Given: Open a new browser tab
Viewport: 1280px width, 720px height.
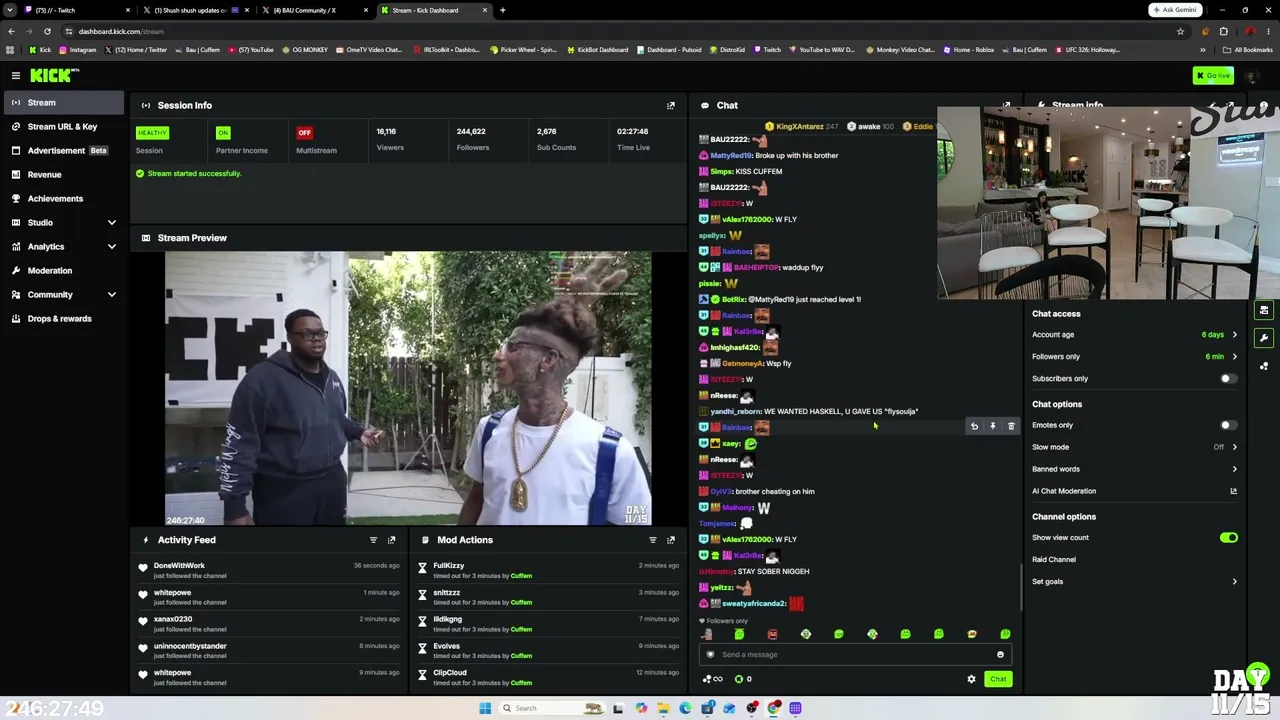Looking at the screenshot, I should (x=502, y=10).
